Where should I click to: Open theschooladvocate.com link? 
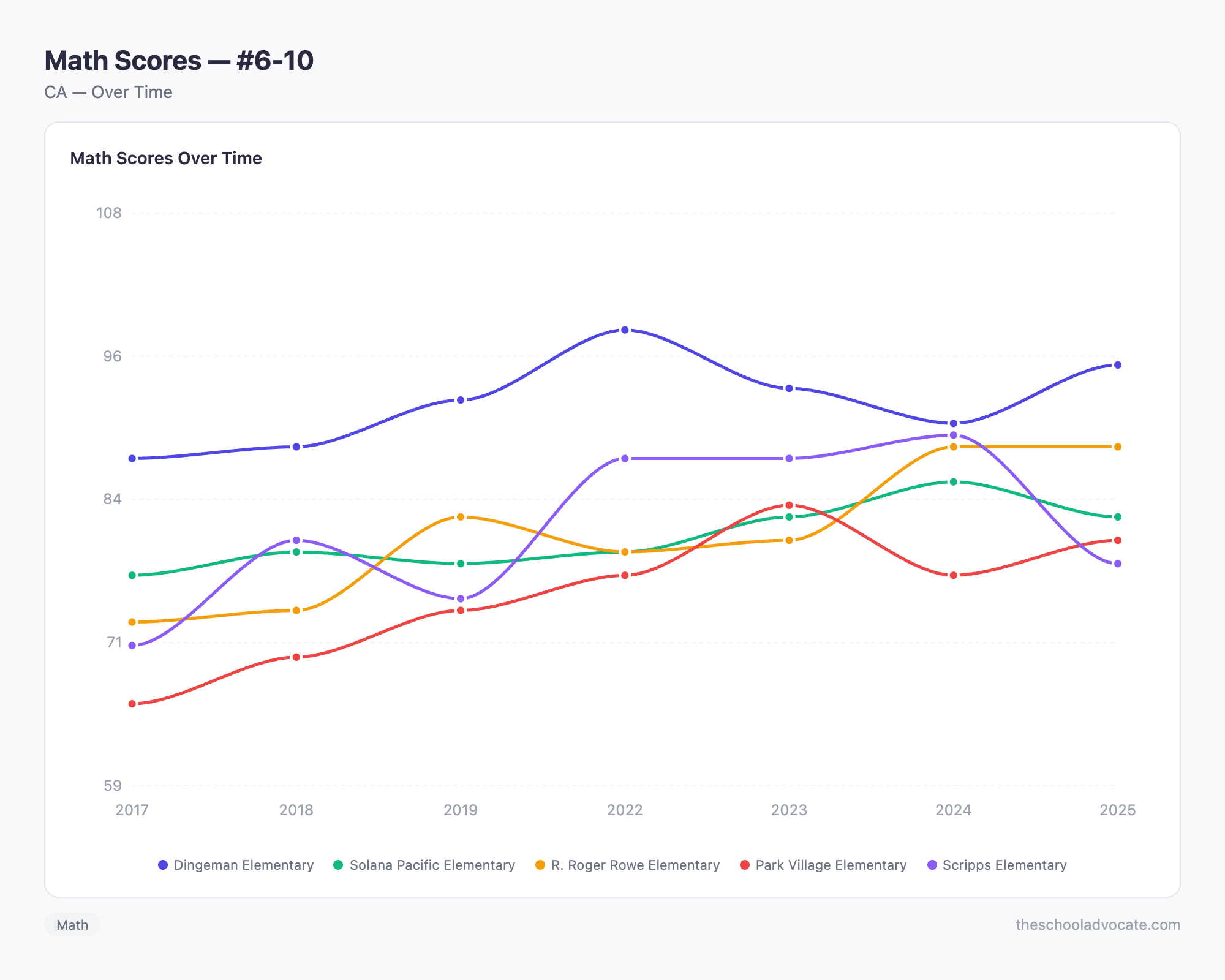pyautogui.click(x=1098, y=925)
